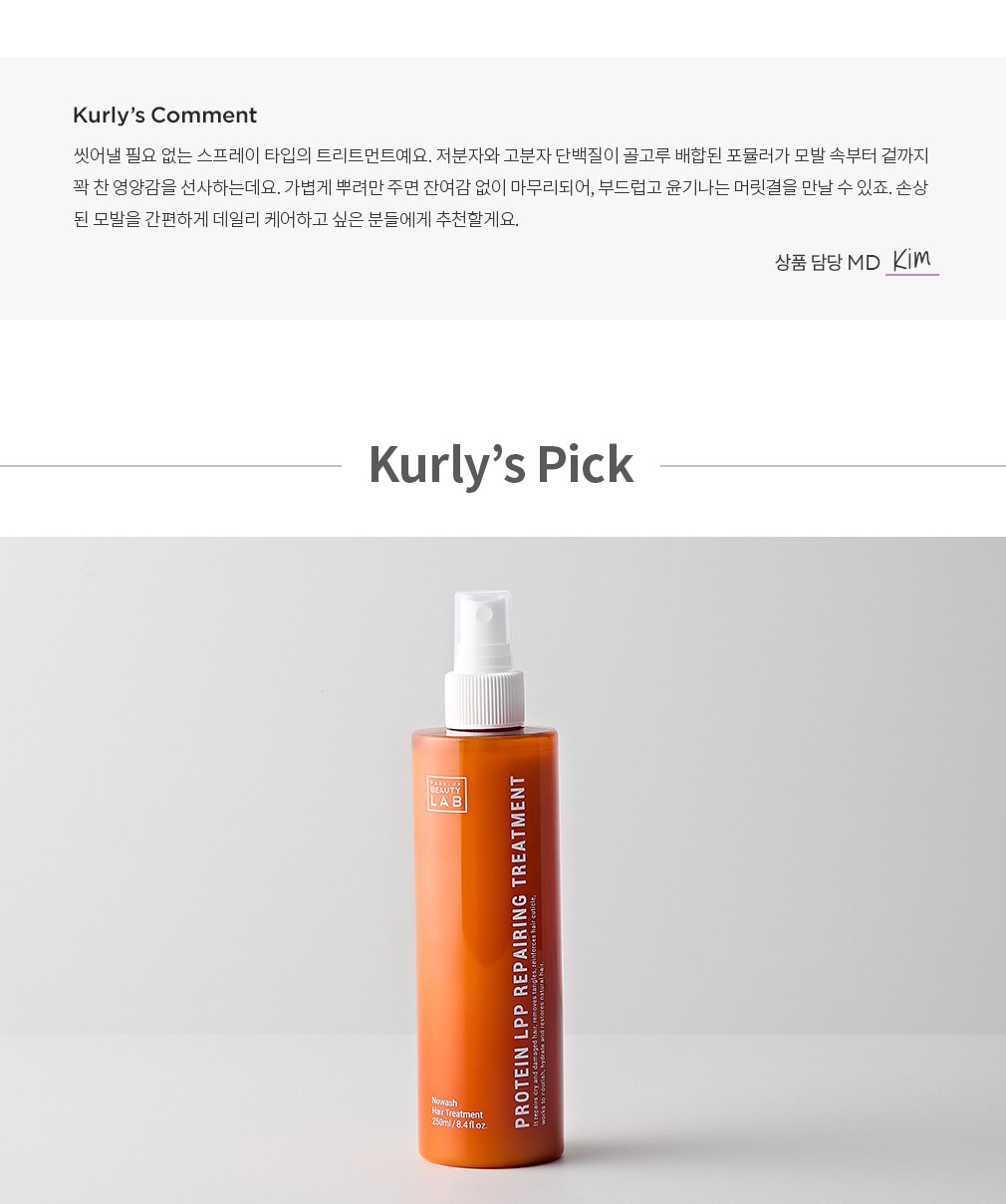Click the handwritten Kim signature

[x=911, y=259]
